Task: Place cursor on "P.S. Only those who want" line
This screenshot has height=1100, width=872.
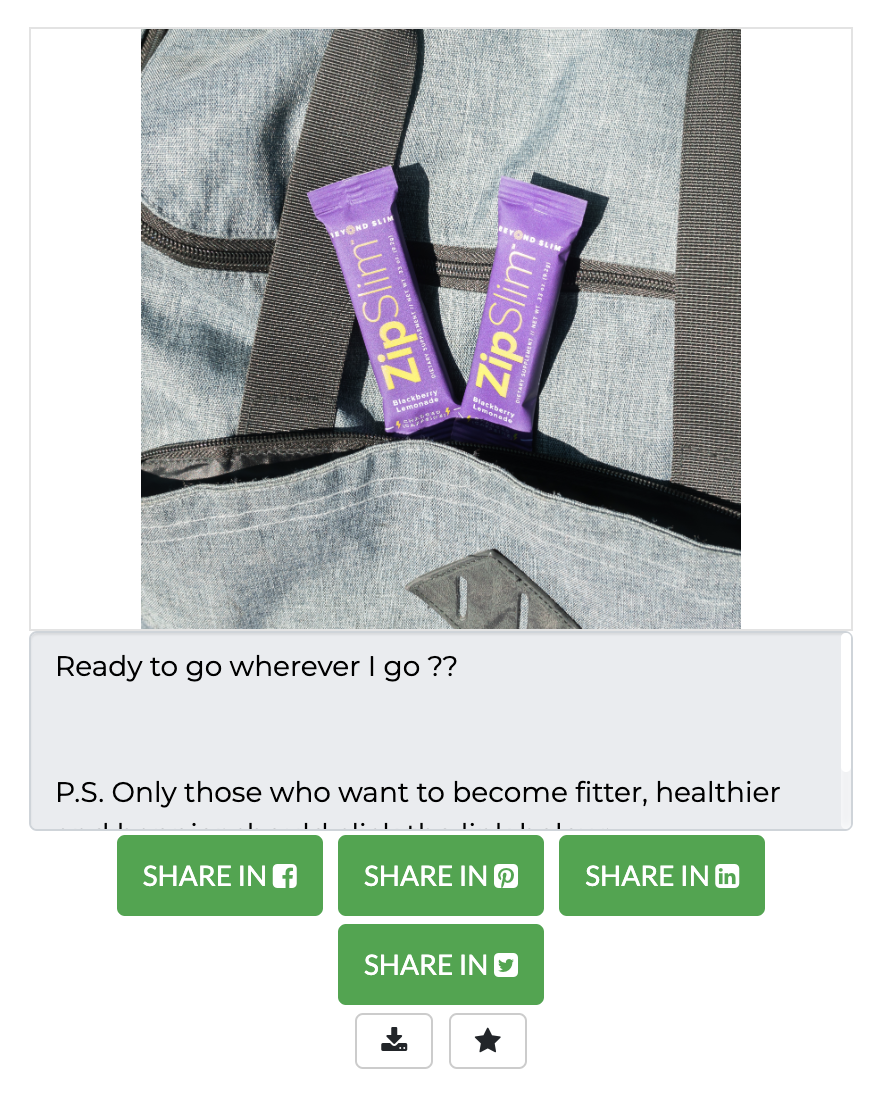Action: click(417, 793)
